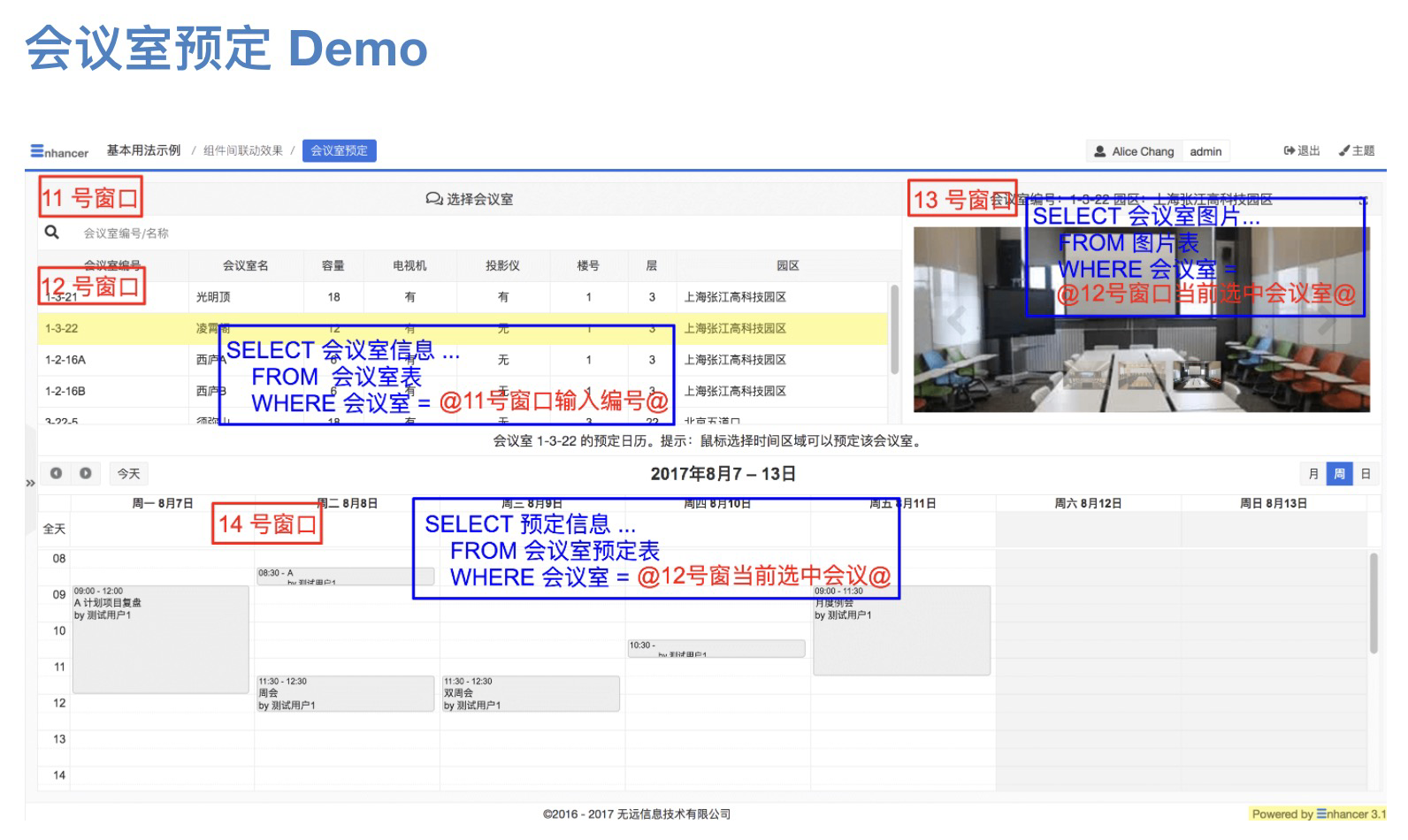The image size is (1408, 840).
Task: Click the 今天 today button
Action: (x=129, y=473)
